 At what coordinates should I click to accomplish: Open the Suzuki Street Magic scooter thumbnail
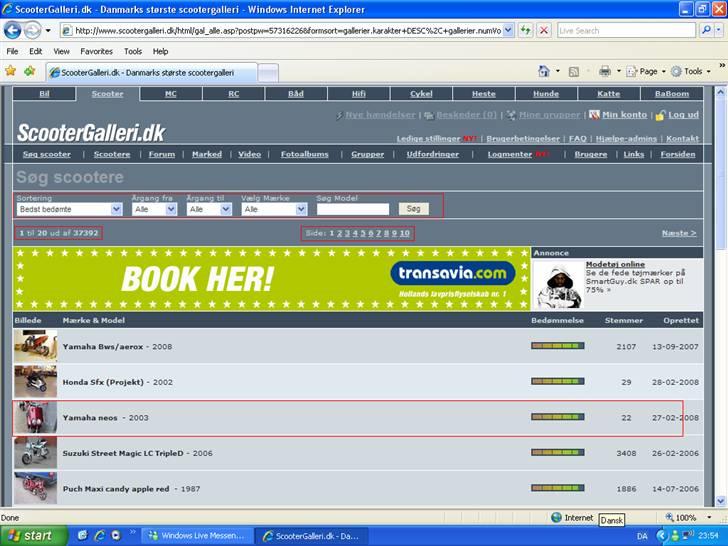coord(35,452)
